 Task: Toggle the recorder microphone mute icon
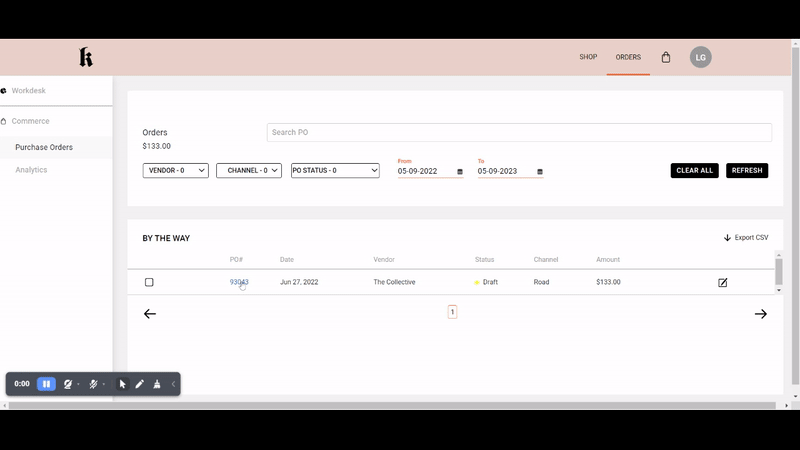(93, 384)
